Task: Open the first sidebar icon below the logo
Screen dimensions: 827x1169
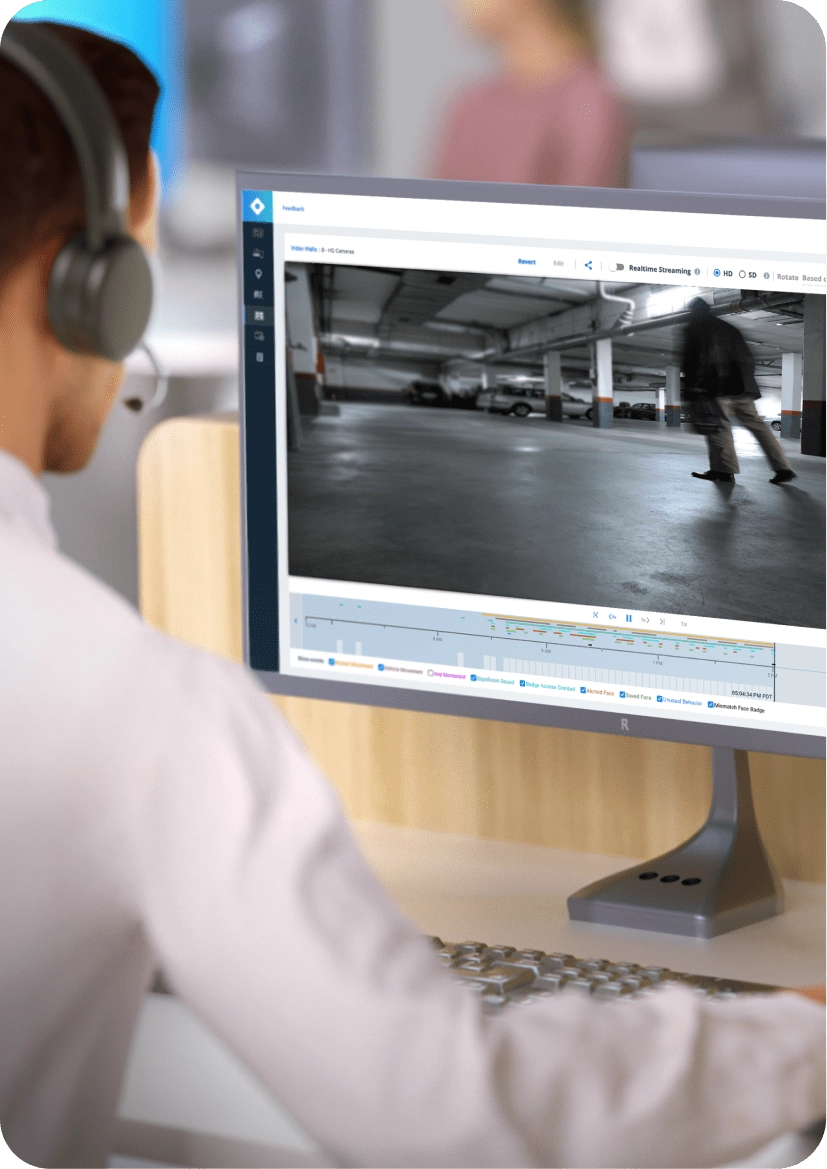Action: (x=258, y=233)
